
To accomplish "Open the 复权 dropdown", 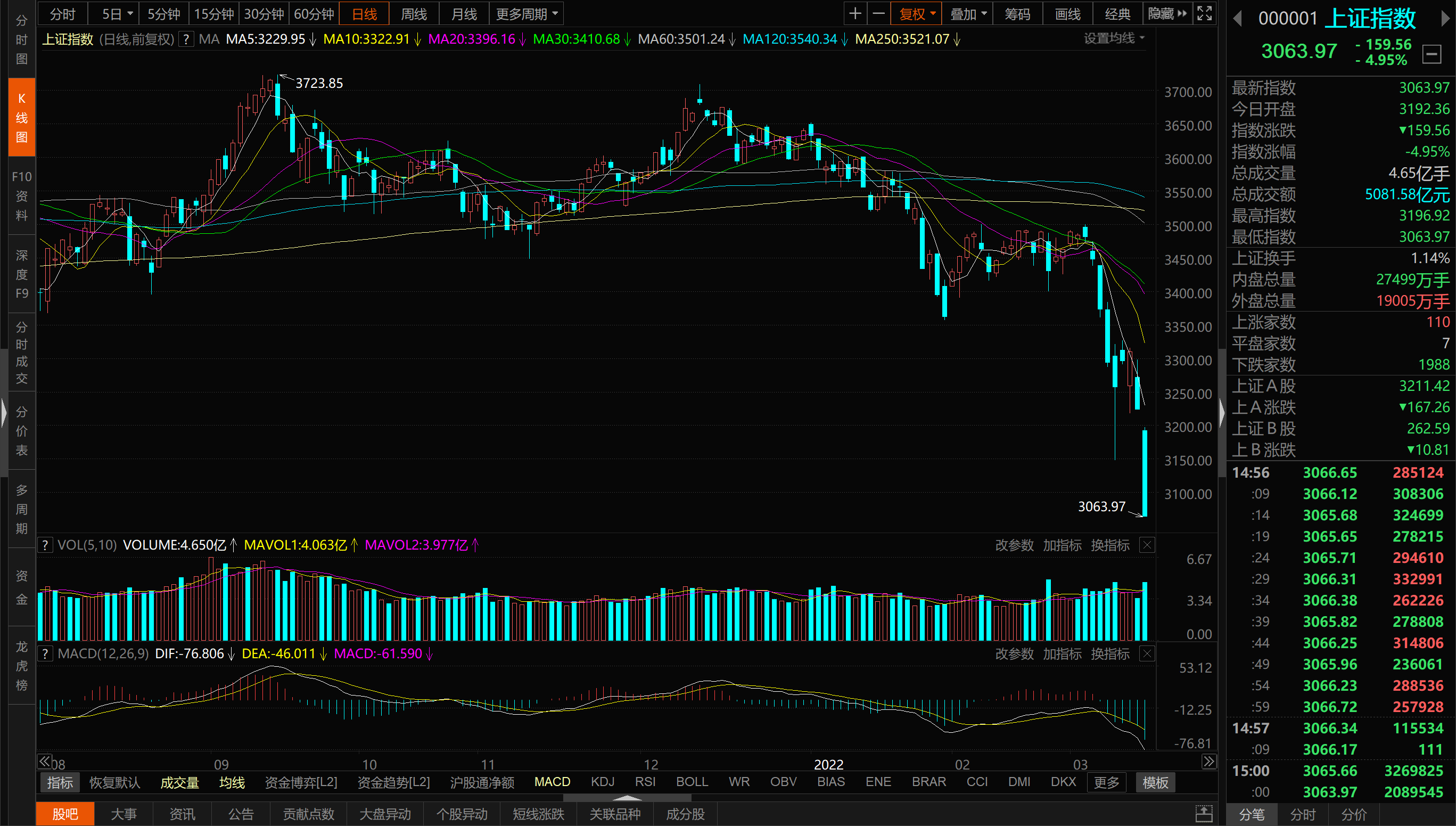I will pos(916,14).
